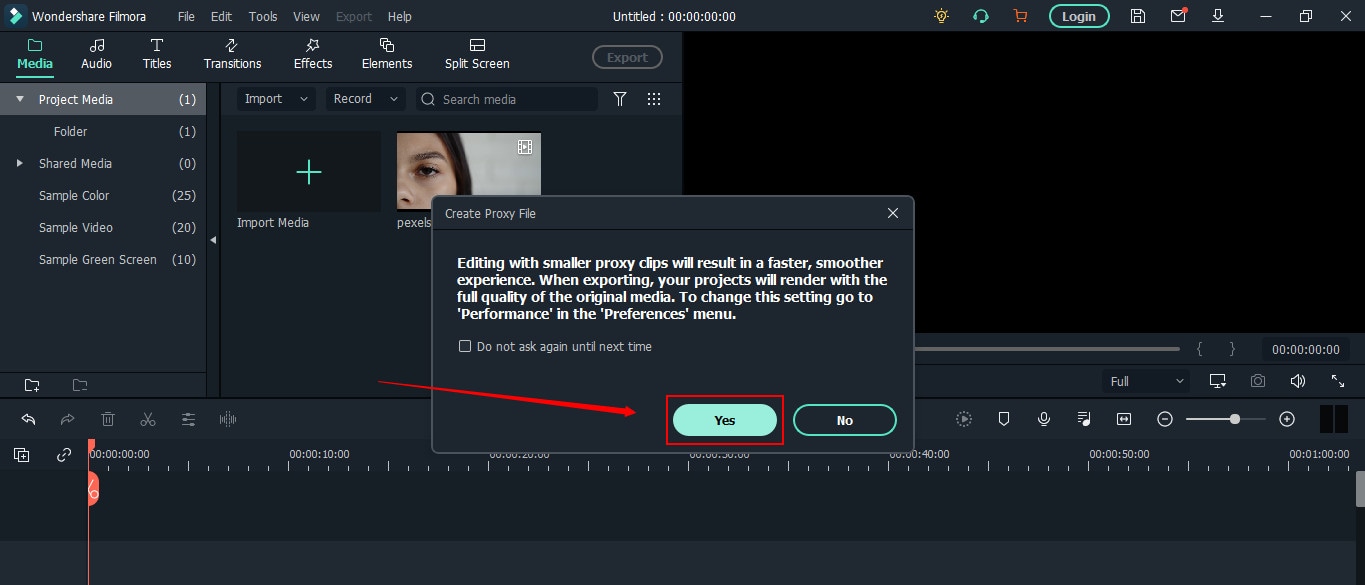Switch media view with grid icon
This screenshot has height=585, width=1365.
click(x=654, y=99)
